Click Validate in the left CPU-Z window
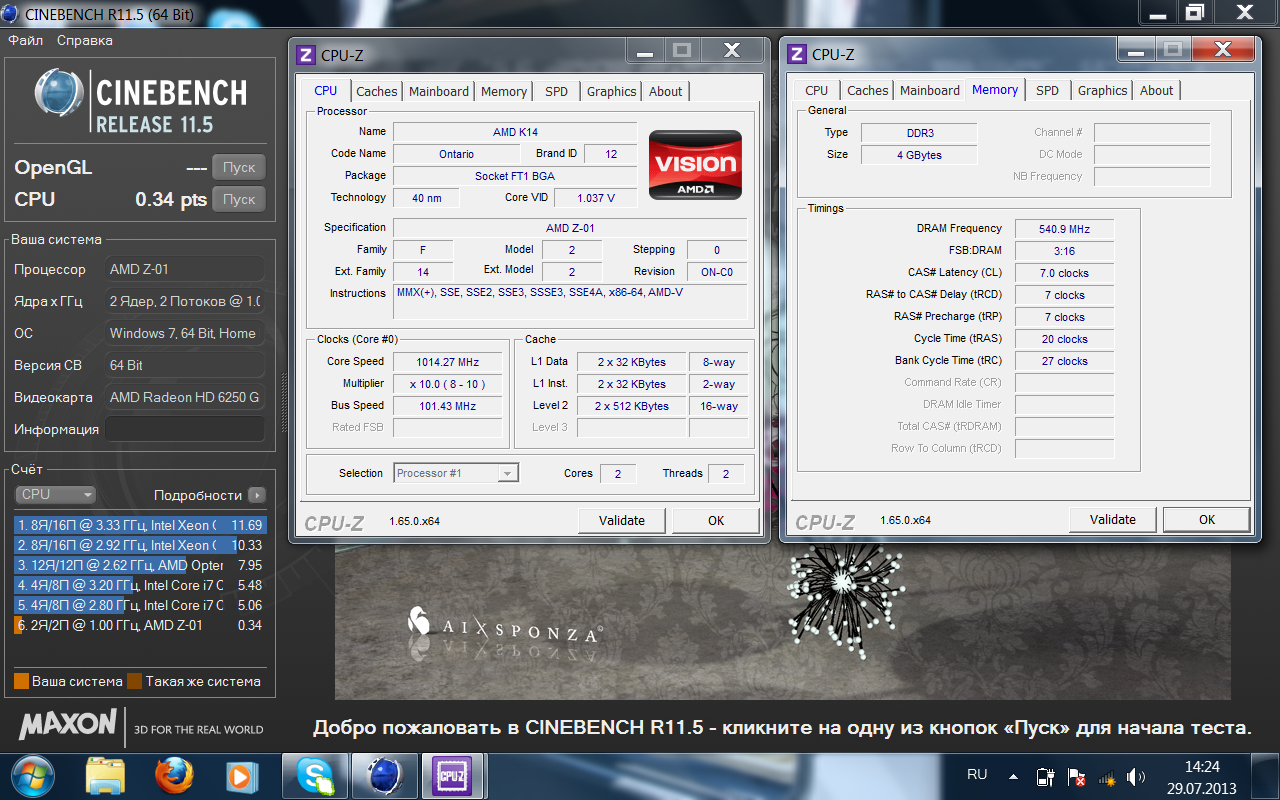 click(622, 520)
